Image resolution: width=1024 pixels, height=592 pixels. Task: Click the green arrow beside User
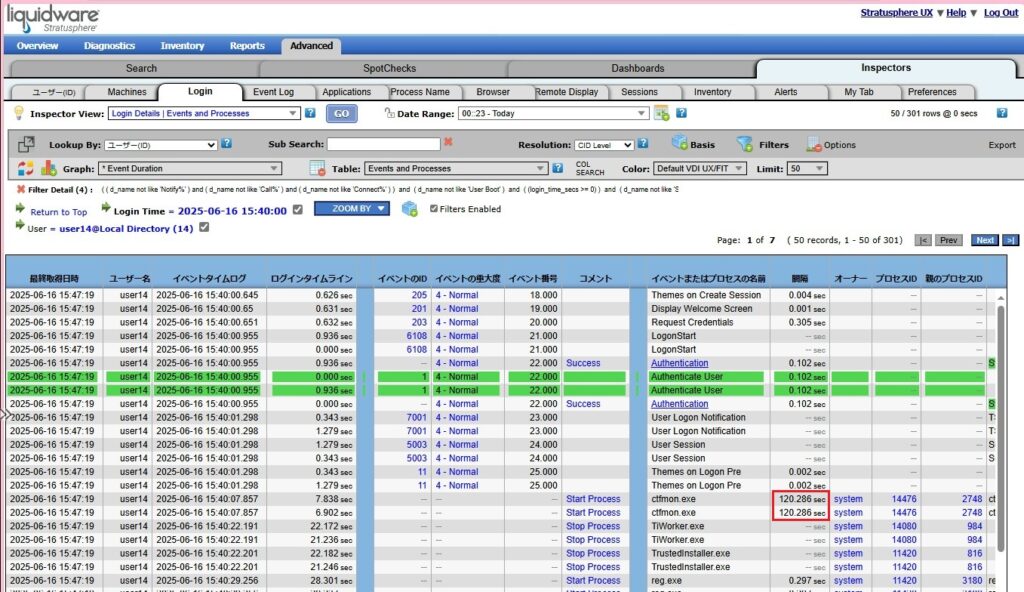(20, 225)
